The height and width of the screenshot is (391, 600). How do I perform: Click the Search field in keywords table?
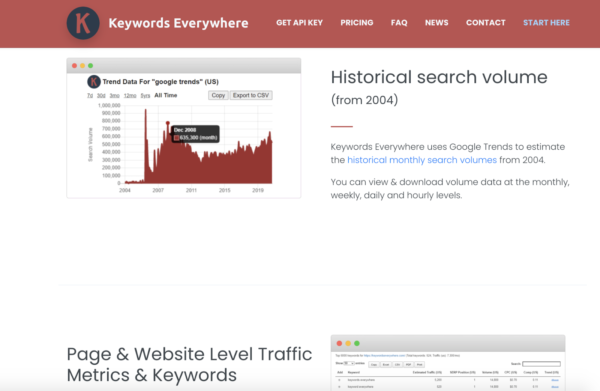tap(541, 364)
